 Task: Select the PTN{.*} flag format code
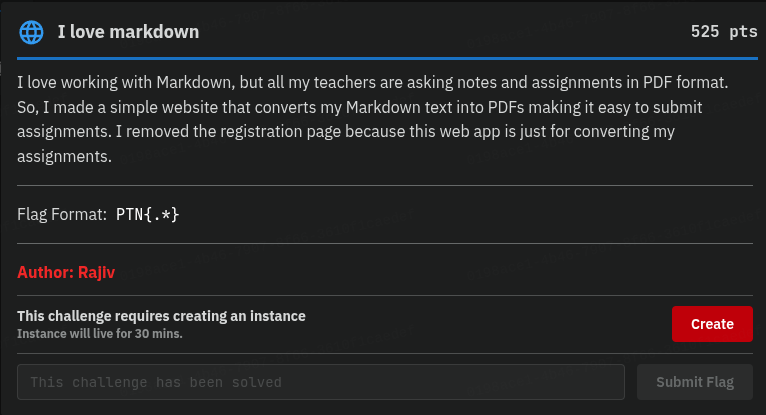(148, 214)
